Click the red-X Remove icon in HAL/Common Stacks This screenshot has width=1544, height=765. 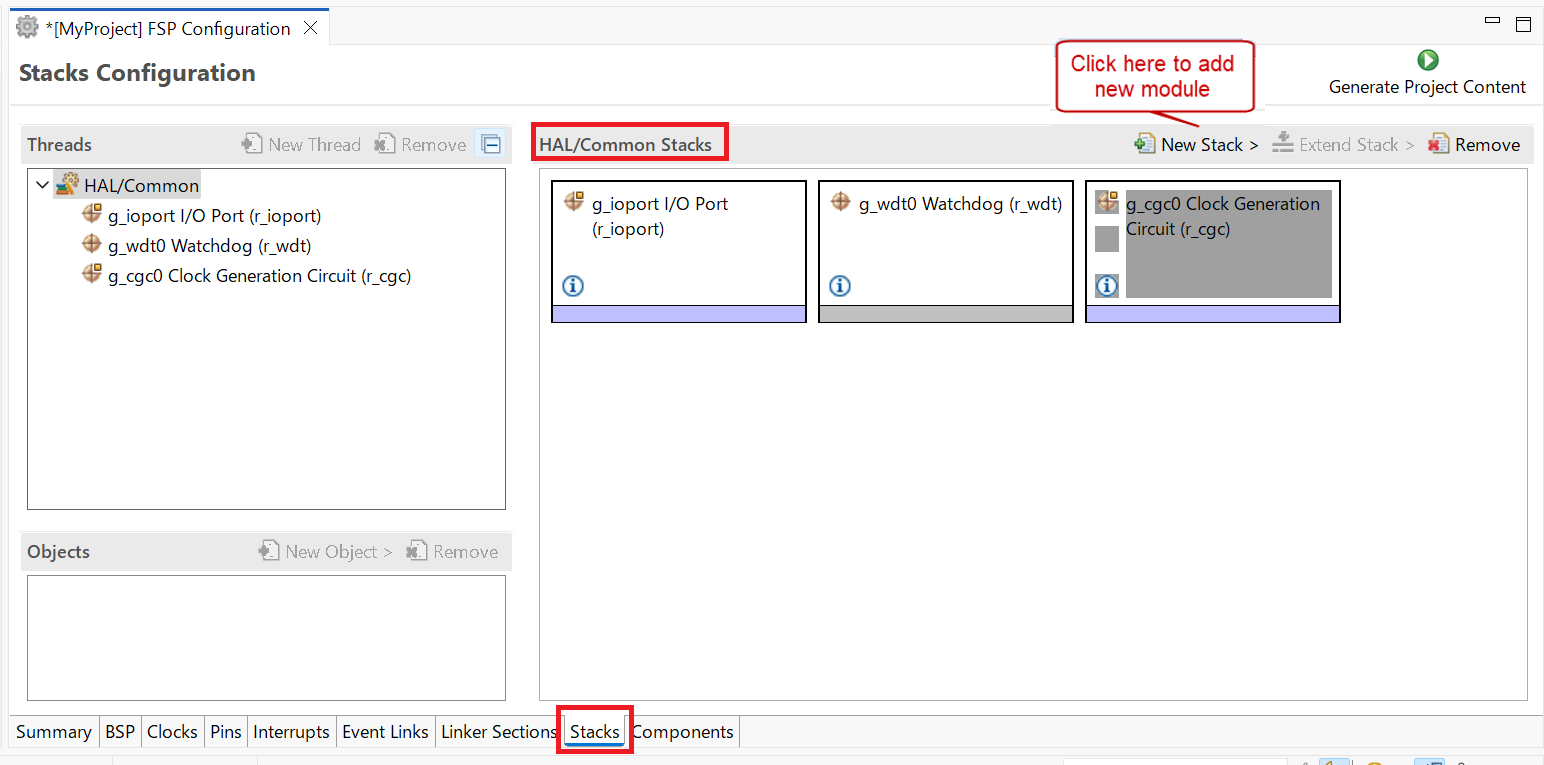tap(1439, 144)
